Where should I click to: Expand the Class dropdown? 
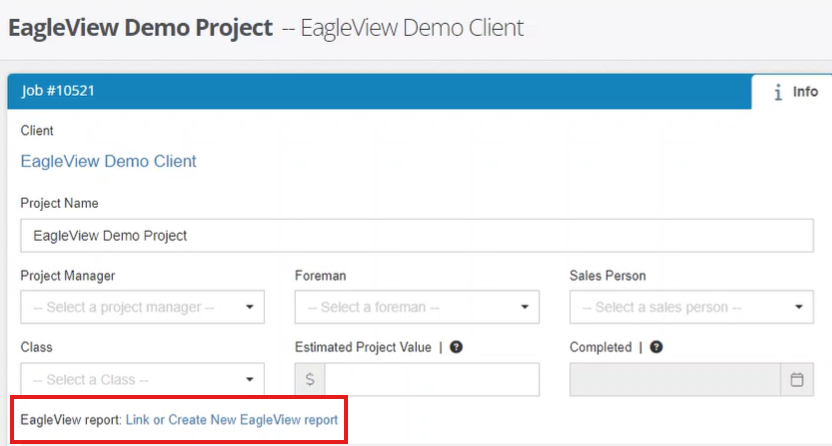[142, 379]
